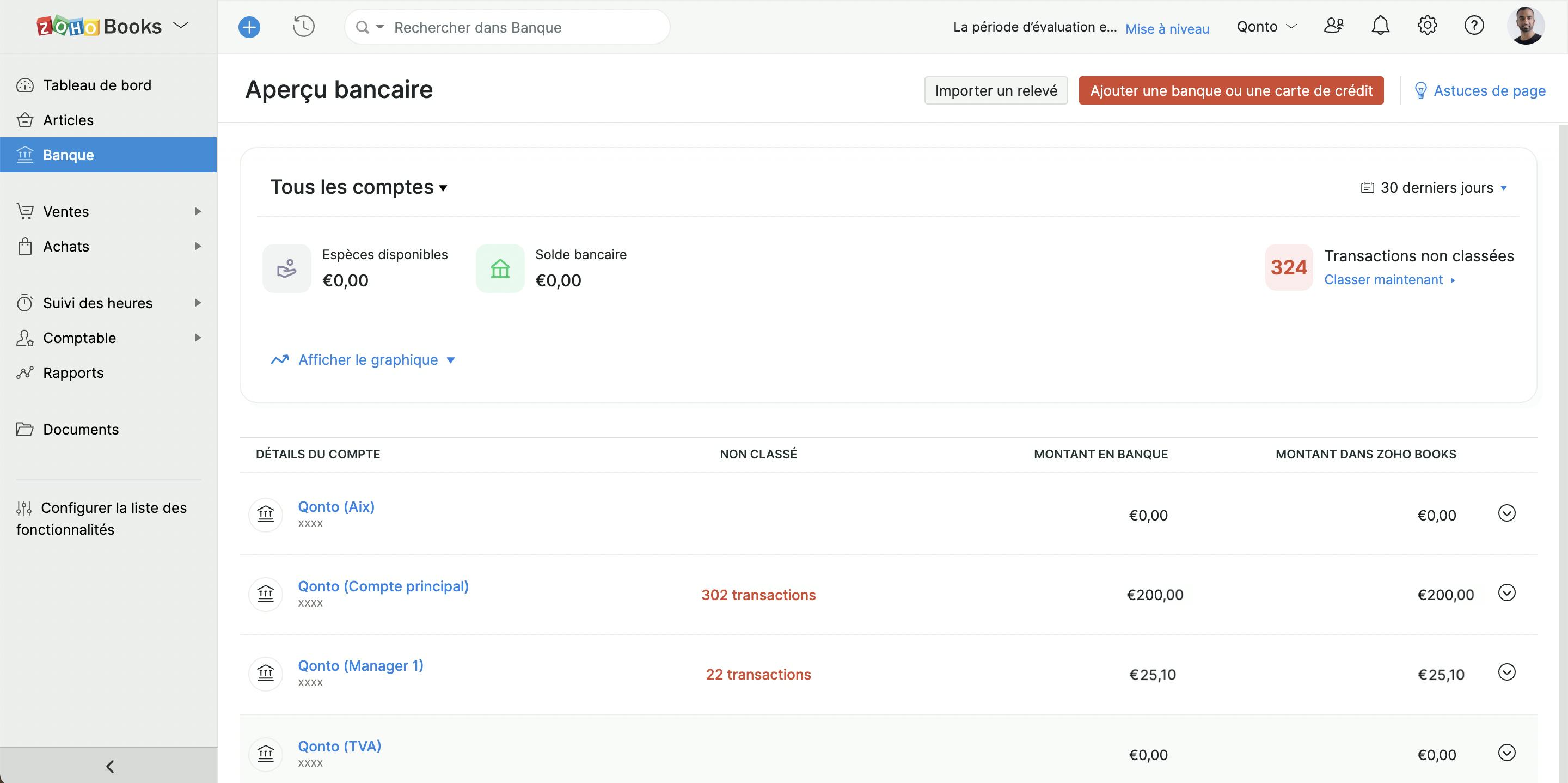The width and height of the screenshot is (1568, 783).
Task: Open the settings gear icon
Action: point(1427,26)
